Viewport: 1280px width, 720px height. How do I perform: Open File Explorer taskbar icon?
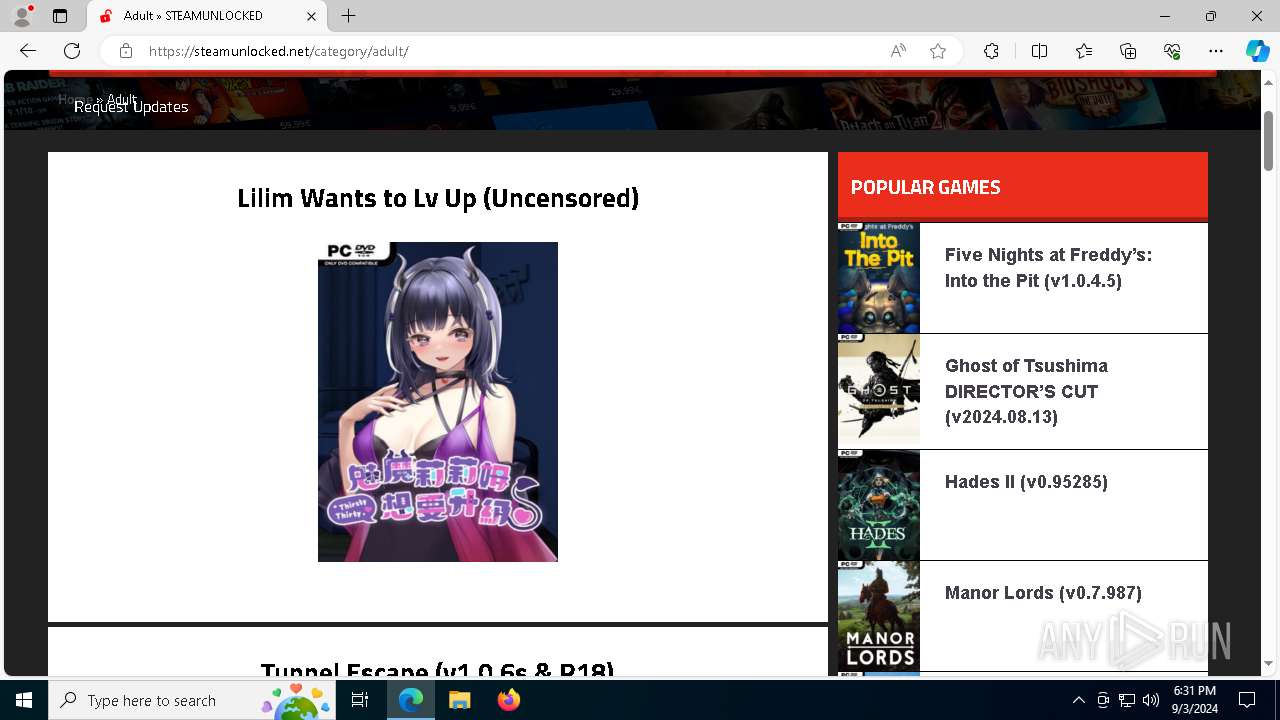coord(459,700)
